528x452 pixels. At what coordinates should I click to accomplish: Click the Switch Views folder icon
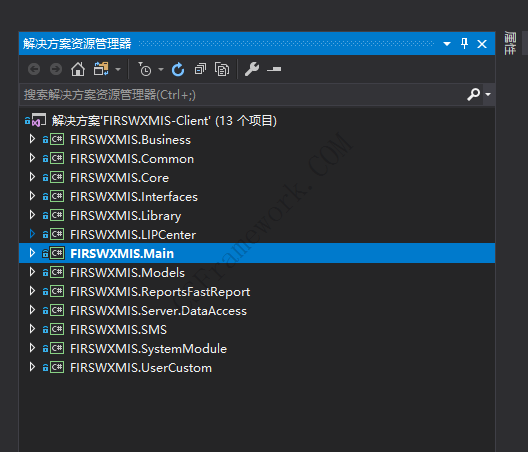pyautogui.click(x=101, y=69)
